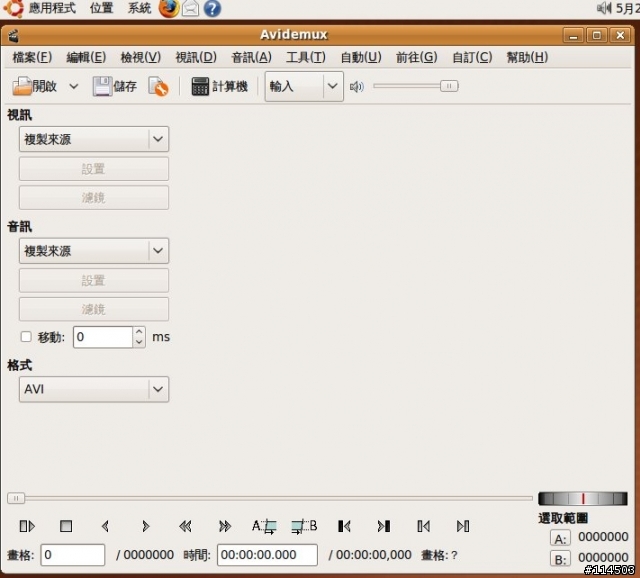Jump to previous keyframe
The image size is (640, 578).
point(185,526)
